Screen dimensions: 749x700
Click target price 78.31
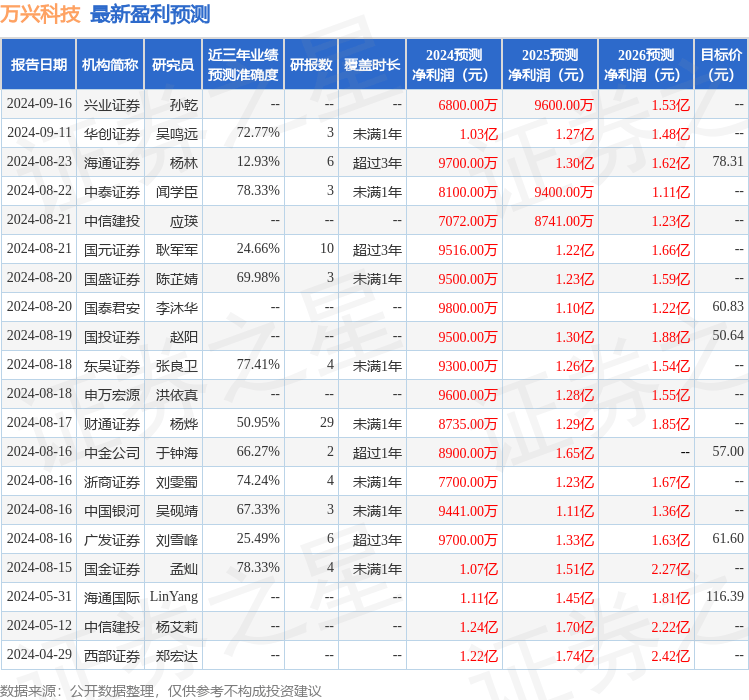pos(728,162)
